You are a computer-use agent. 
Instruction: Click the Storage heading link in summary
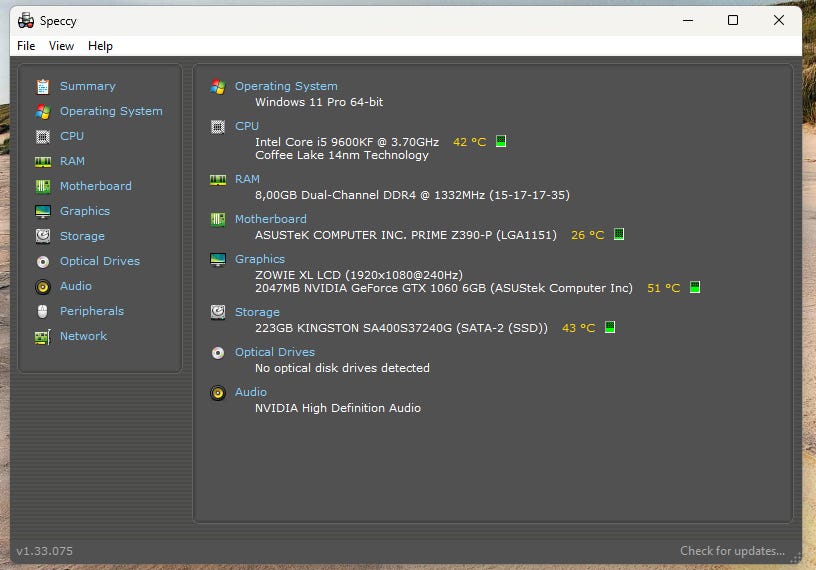[257, 312]
